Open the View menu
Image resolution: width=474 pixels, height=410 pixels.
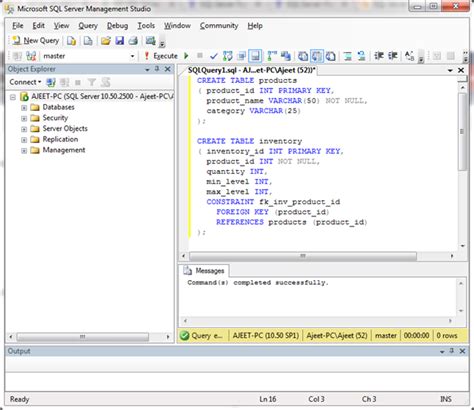coord(61,26)
